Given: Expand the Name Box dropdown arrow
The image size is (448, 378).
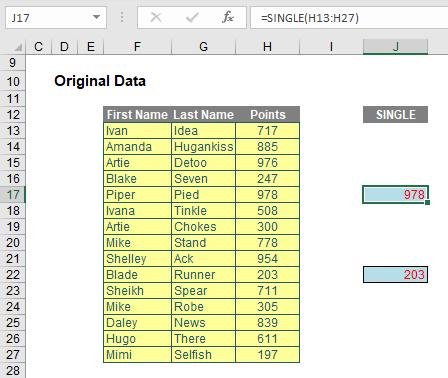Looking at the screenshot, I should 96,17.
